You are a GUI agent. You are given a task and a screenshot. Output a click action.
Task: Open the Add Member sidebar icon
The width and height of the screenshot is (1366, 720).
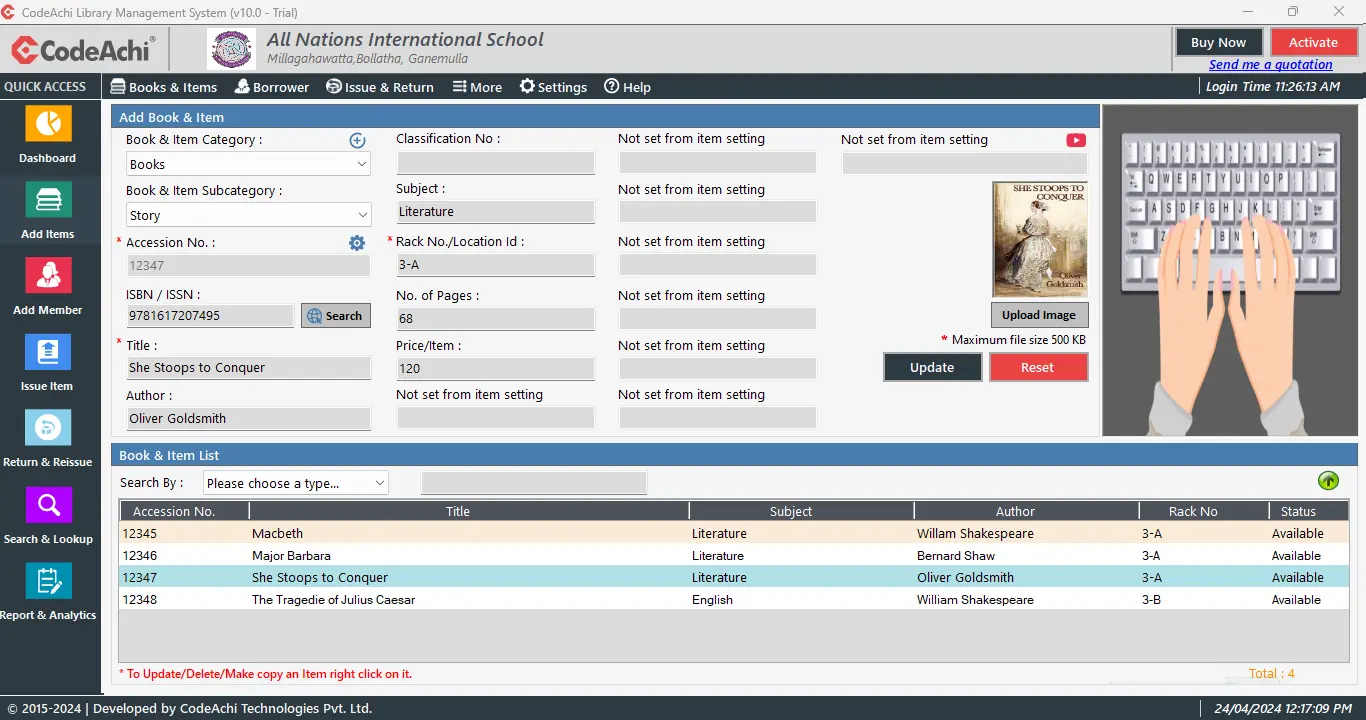[x=48, y=277]
